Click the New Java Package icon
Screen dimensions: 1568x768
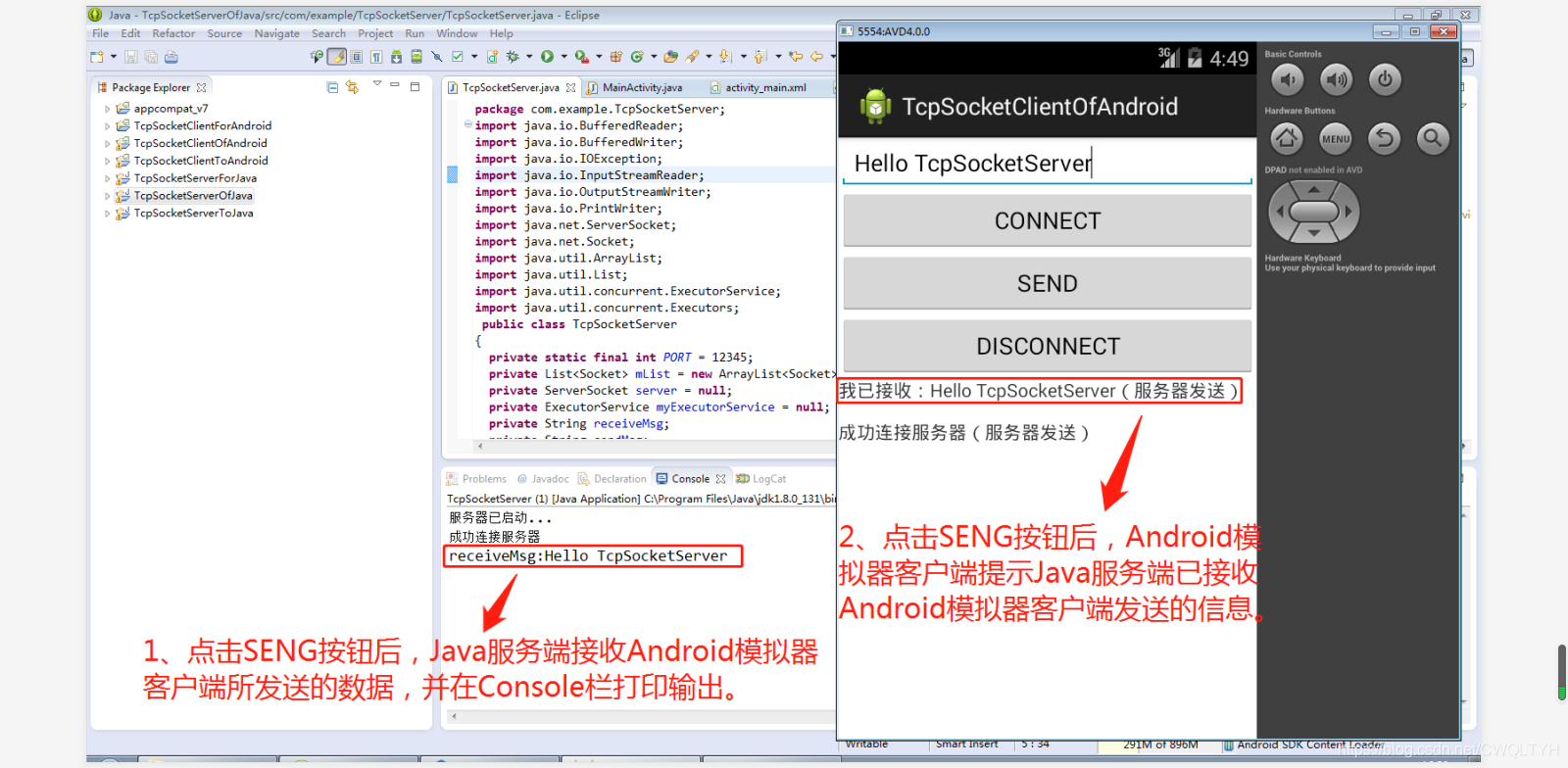click(616, 57)
